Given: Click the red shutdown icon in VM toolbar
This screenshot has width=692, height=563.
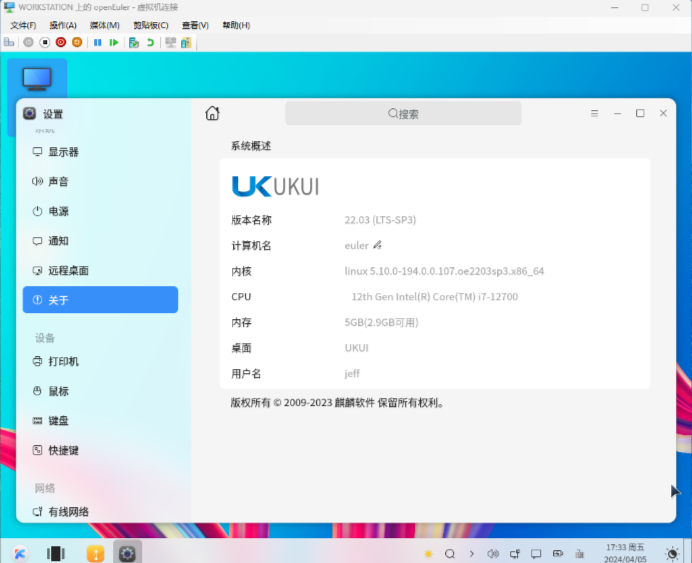Looking at the screenshot, I should [61, 43].
